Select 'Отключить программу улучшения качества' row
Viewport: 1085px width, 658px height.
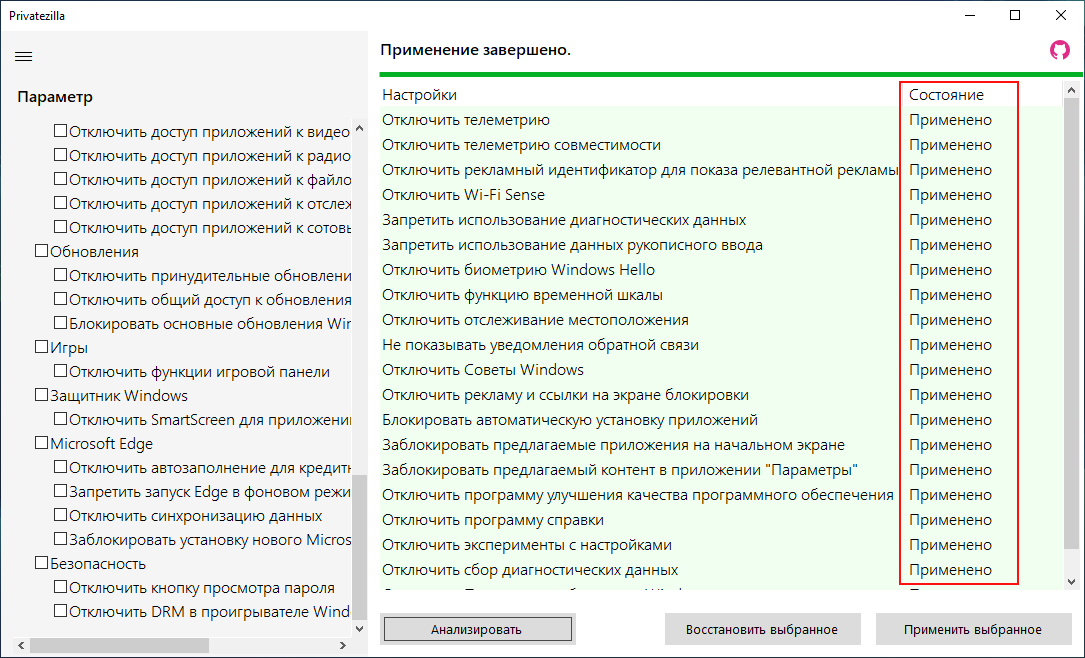pyautogui.click(x=720, y=494)
